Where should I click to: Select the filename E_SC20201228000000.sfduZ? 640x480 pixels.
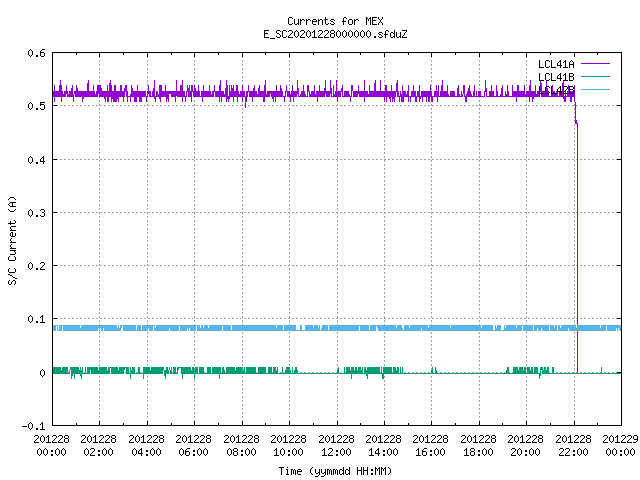(x=335, y=34)
